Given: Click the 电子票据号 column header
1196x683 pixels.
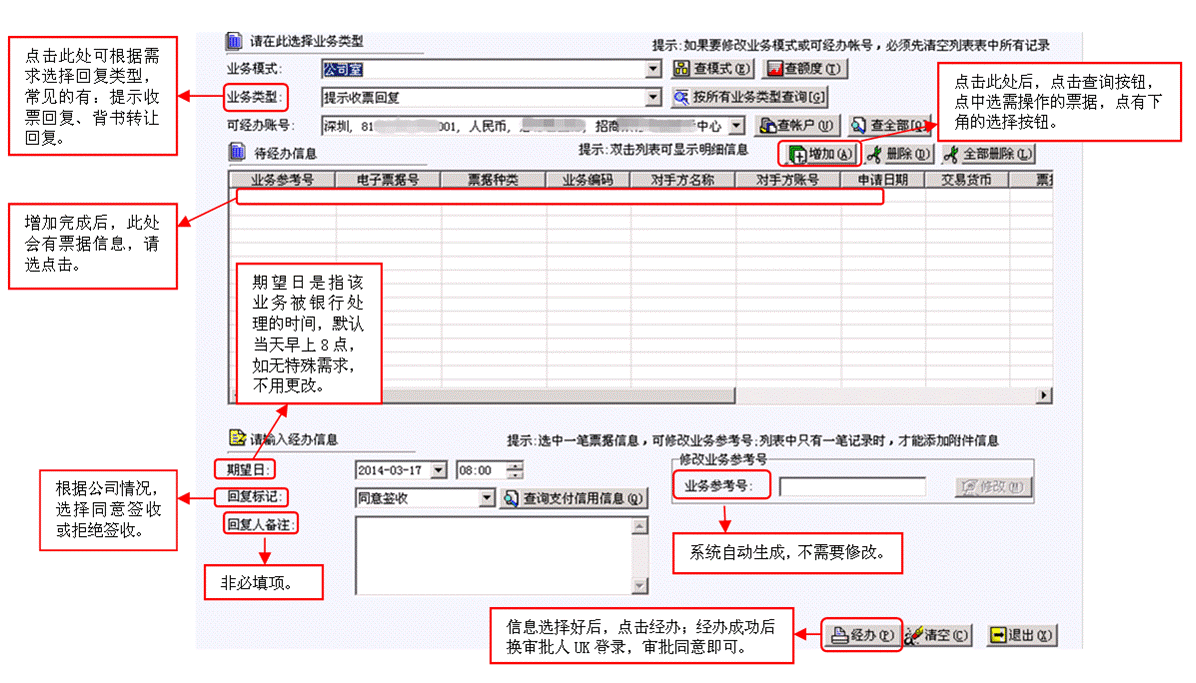Looking at the screenshot, I should pyautogui.click(x=387, y=181).
